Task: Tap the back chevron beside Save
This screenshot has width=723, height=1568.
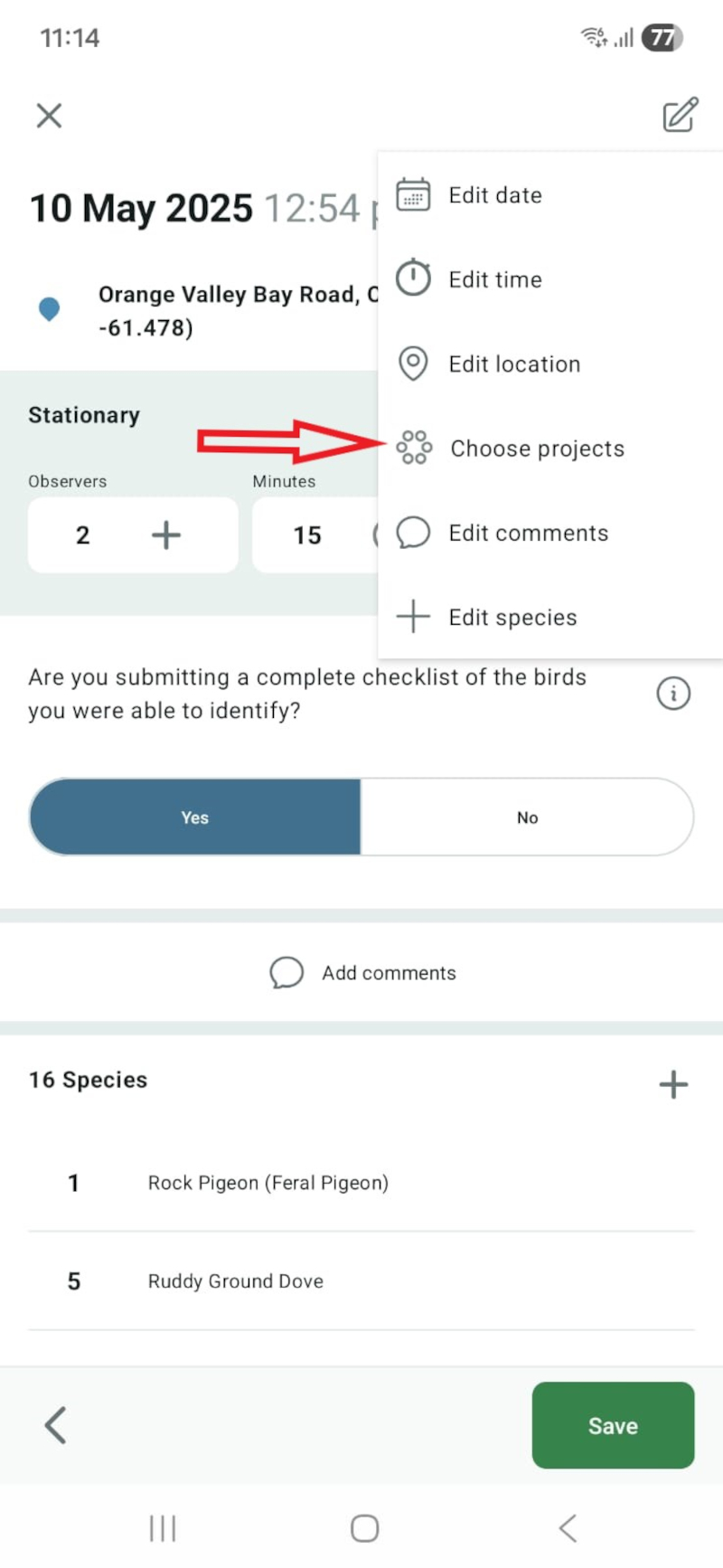Action: 56,1426
